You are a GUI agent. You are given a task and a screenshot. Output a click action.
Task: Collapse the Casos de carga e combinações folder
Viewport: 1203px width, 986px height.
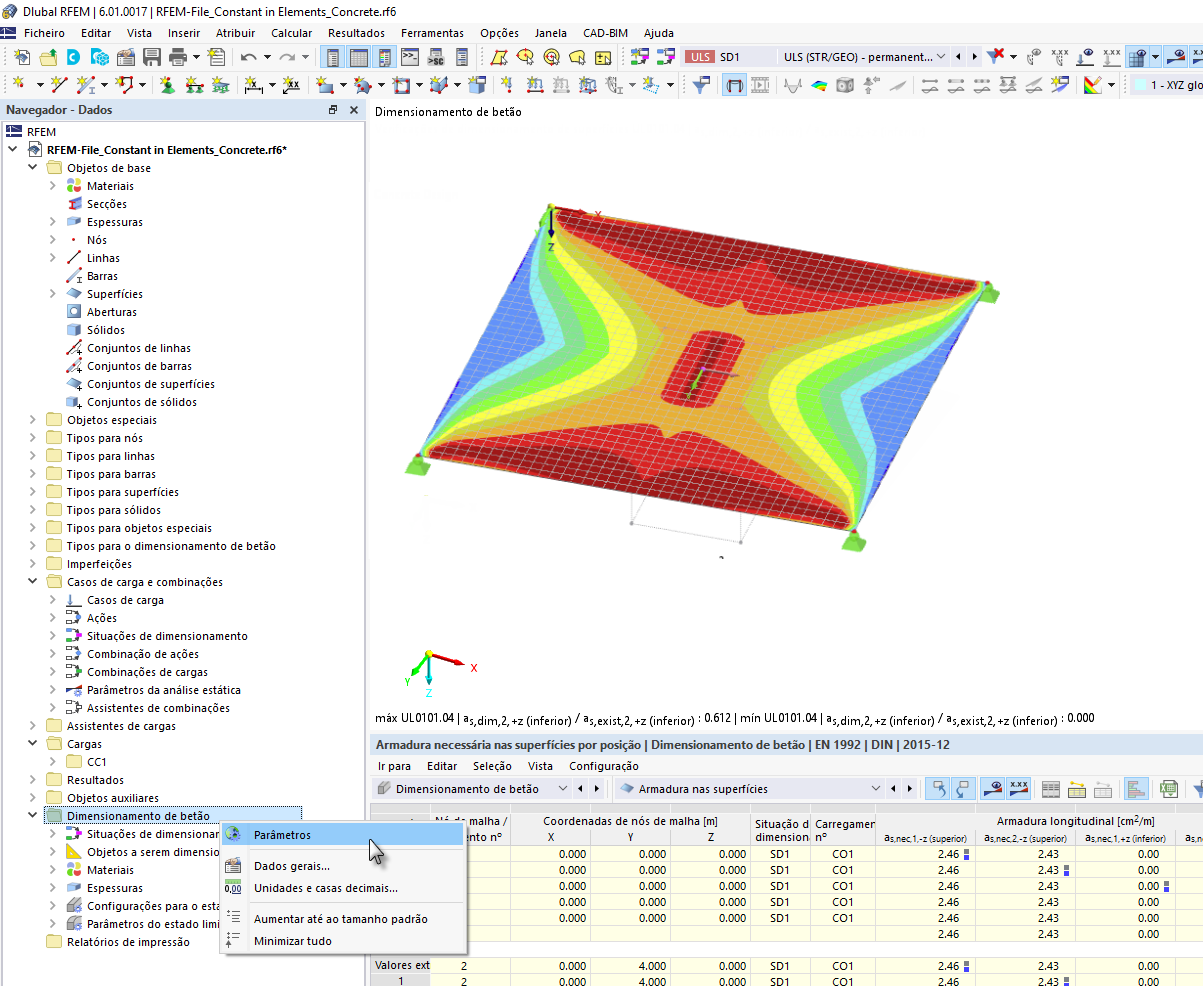(33, 582)
